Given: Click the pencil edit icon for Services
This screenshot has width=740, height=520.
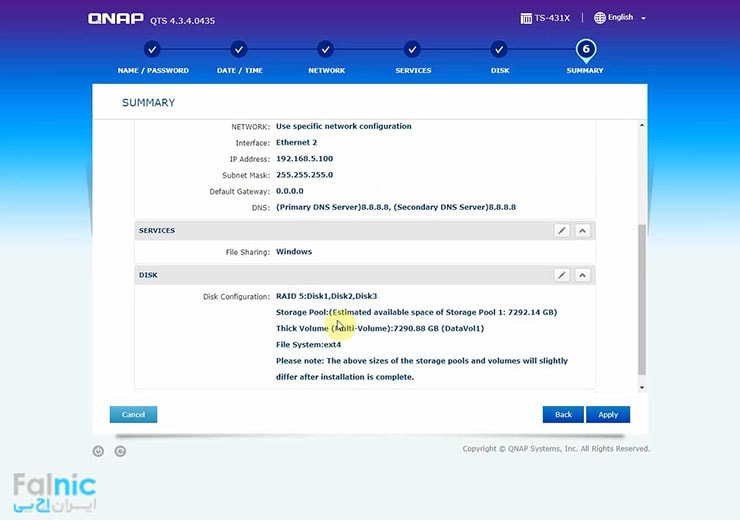Looking at the screenshot, I should click(x=562, y=231).
